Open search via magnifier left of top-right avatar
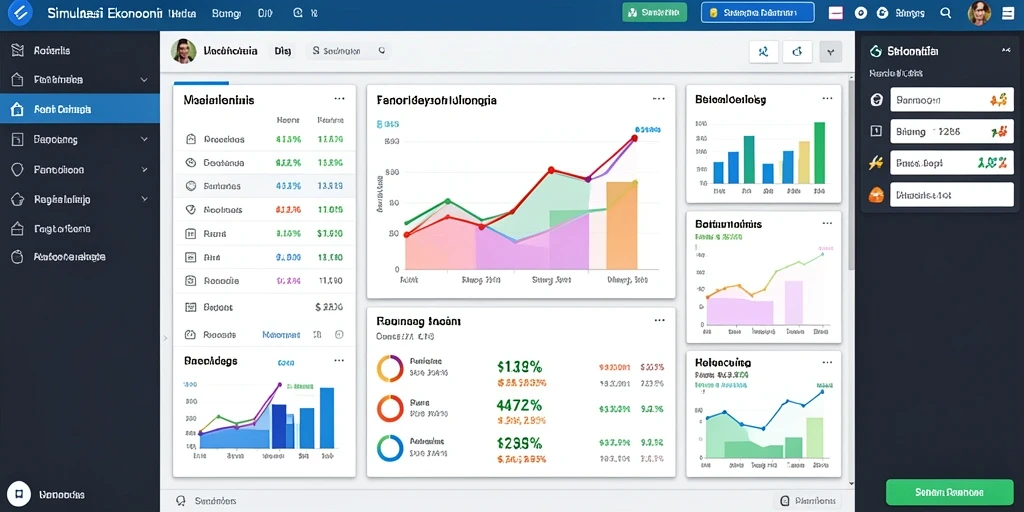 coord(945,12)
